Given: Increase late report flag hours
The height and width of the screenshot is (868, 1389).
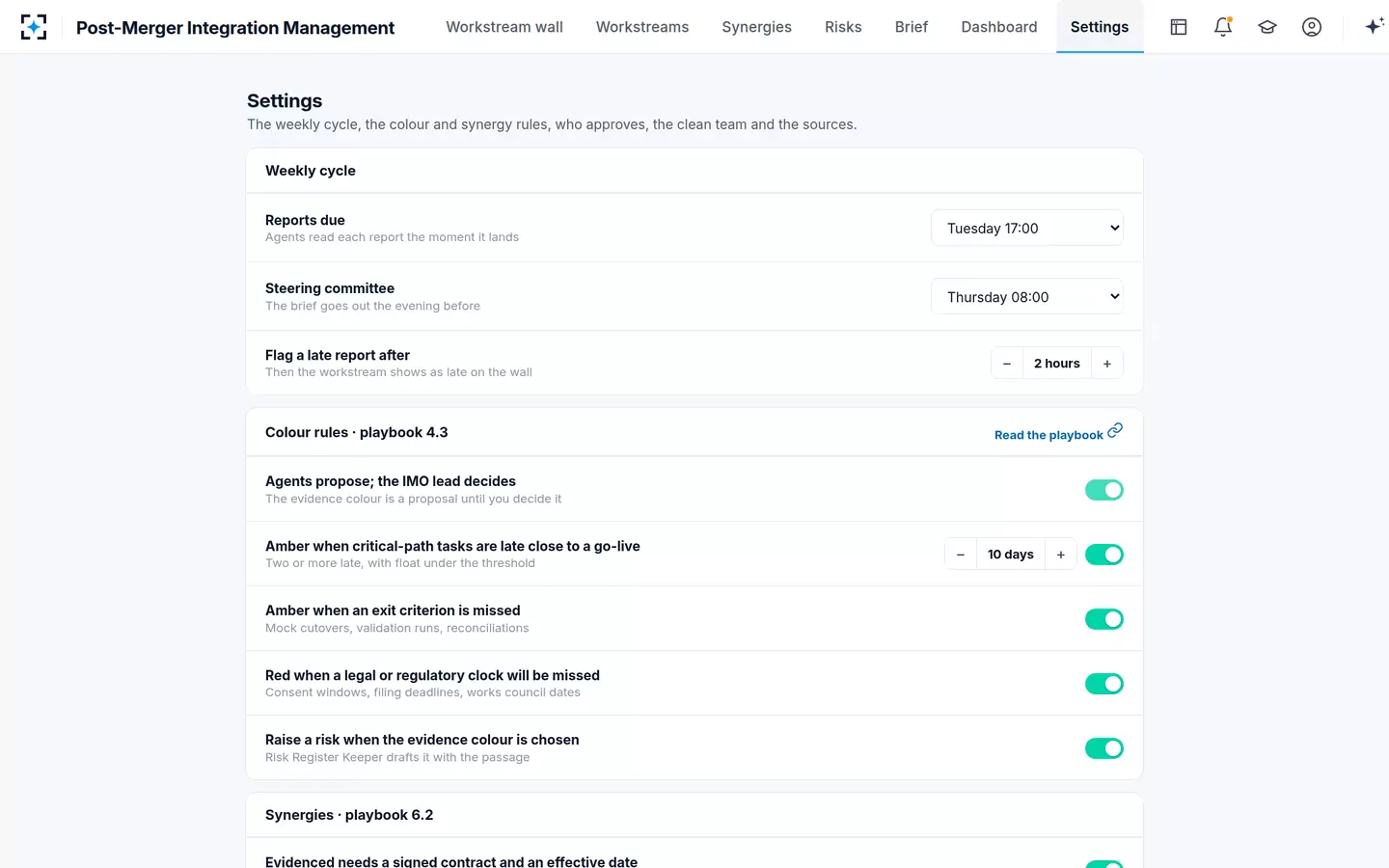Looking at the screenshot, I should [1107, 364].
